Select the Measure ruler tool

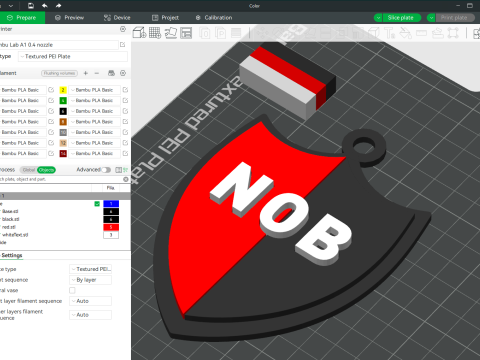tap(421, 33)
